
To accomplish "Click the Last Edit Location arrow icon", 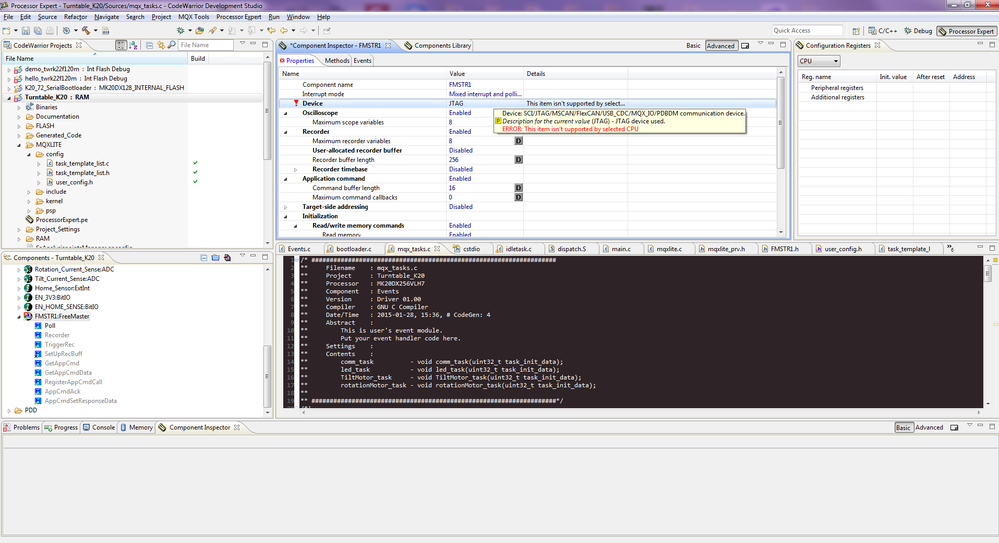I will pos(271,31).
